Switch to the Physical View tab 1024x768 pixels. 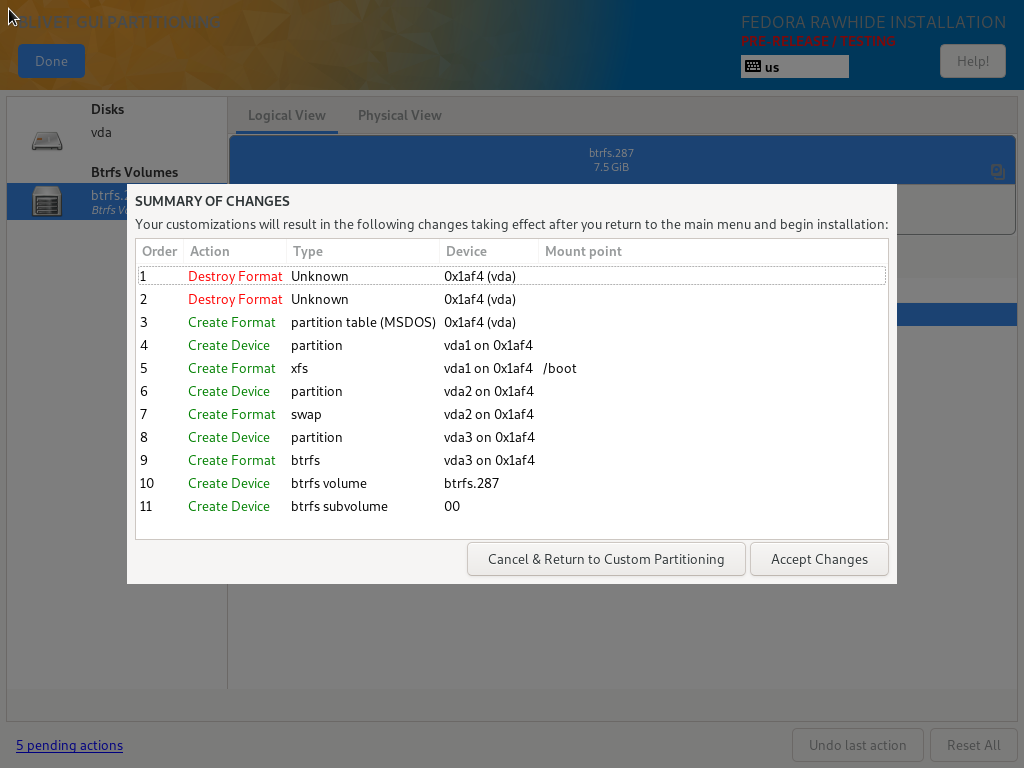click(x=400, y=116)
